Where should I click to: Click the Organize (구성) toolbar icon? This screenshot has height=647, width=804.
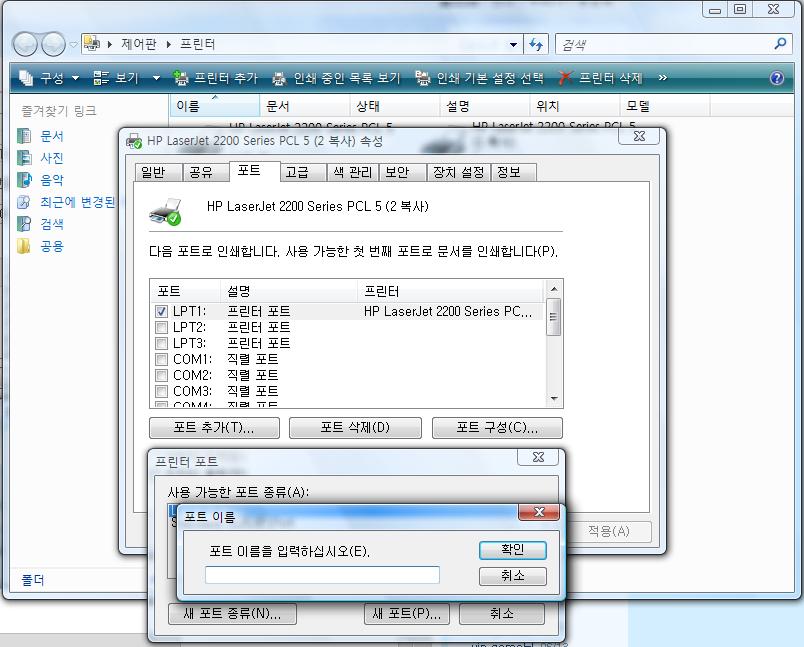pyautogui.click(x=26, y=78)
